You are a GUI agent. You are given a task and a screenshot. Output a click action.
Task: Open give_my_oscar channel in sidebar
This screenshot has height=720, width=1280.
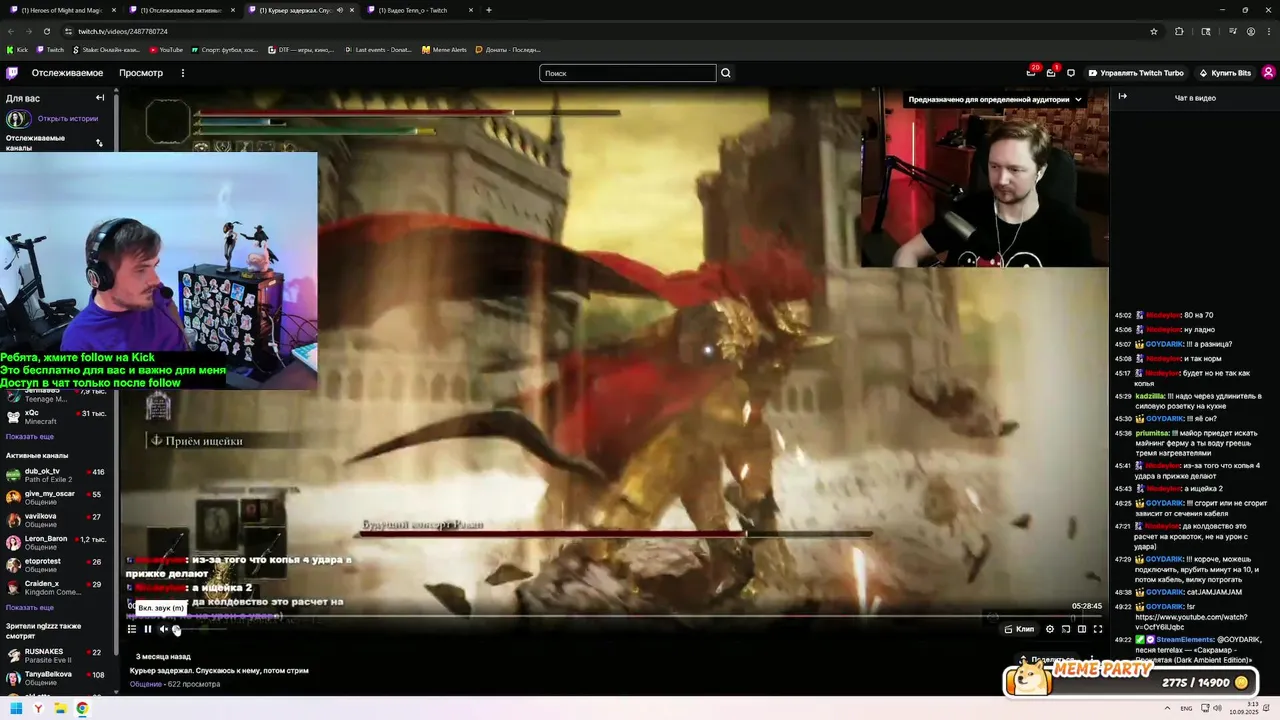click(58, 497)
